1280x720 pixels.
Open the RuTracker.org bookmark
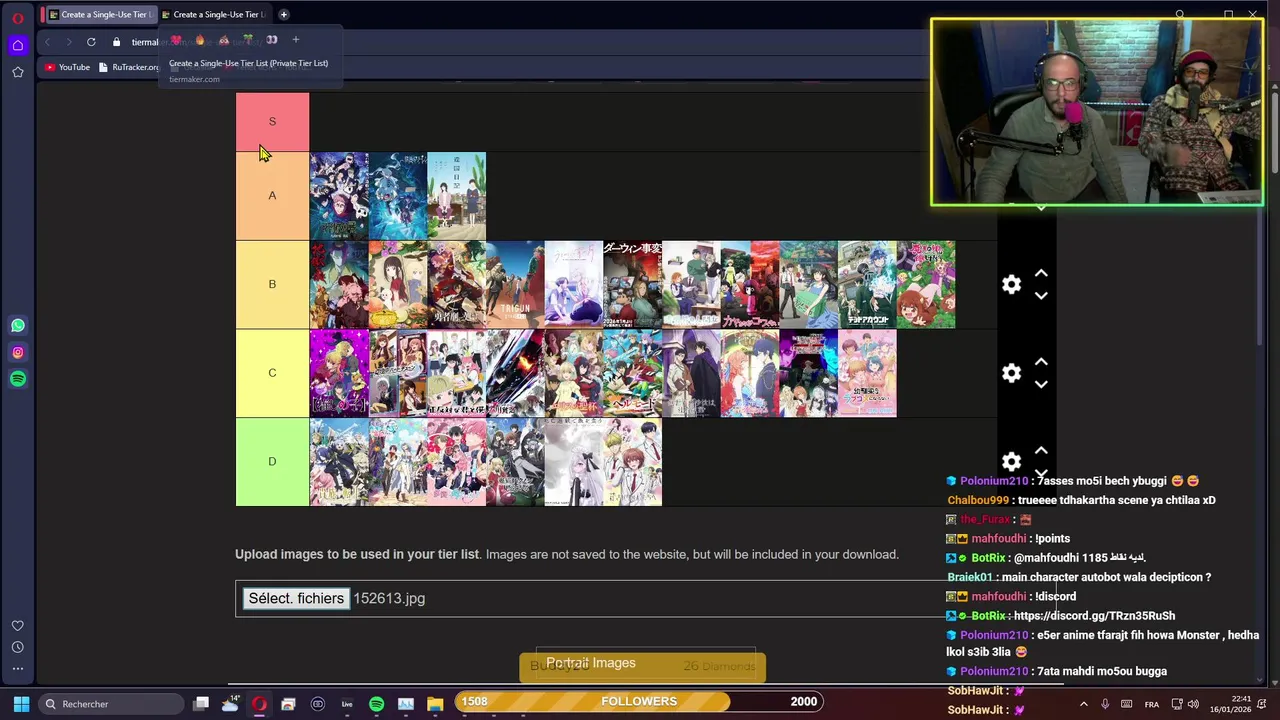(x=129, y=67)
